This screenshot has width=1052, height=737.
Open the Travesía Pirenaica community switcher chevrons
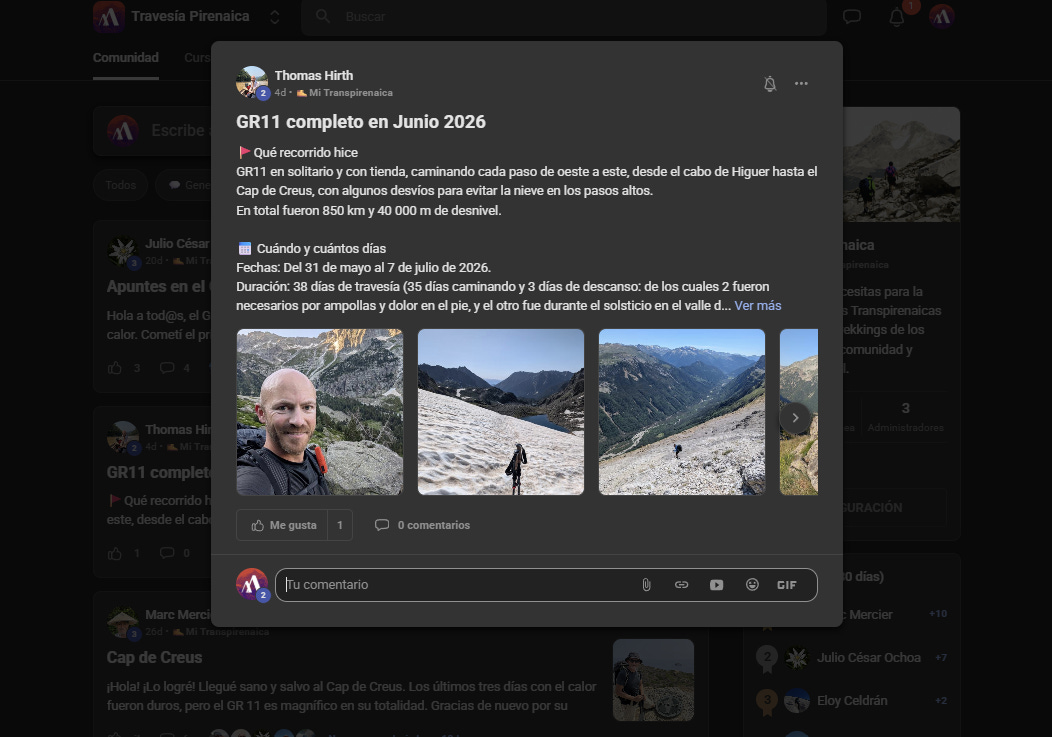(274, 17)
